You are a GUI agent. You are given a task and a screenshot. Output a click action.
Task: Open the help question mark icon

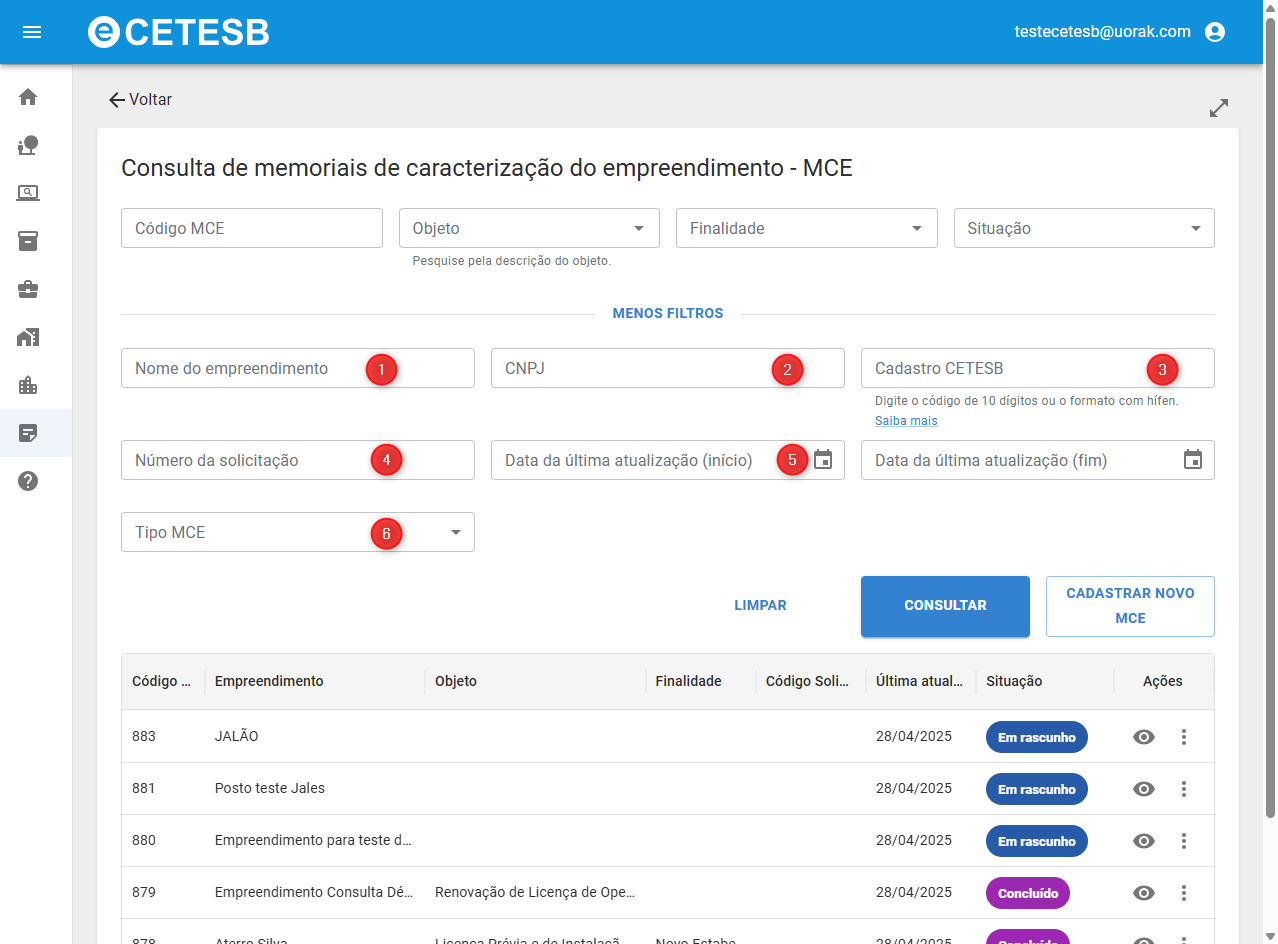pos(28,481)
